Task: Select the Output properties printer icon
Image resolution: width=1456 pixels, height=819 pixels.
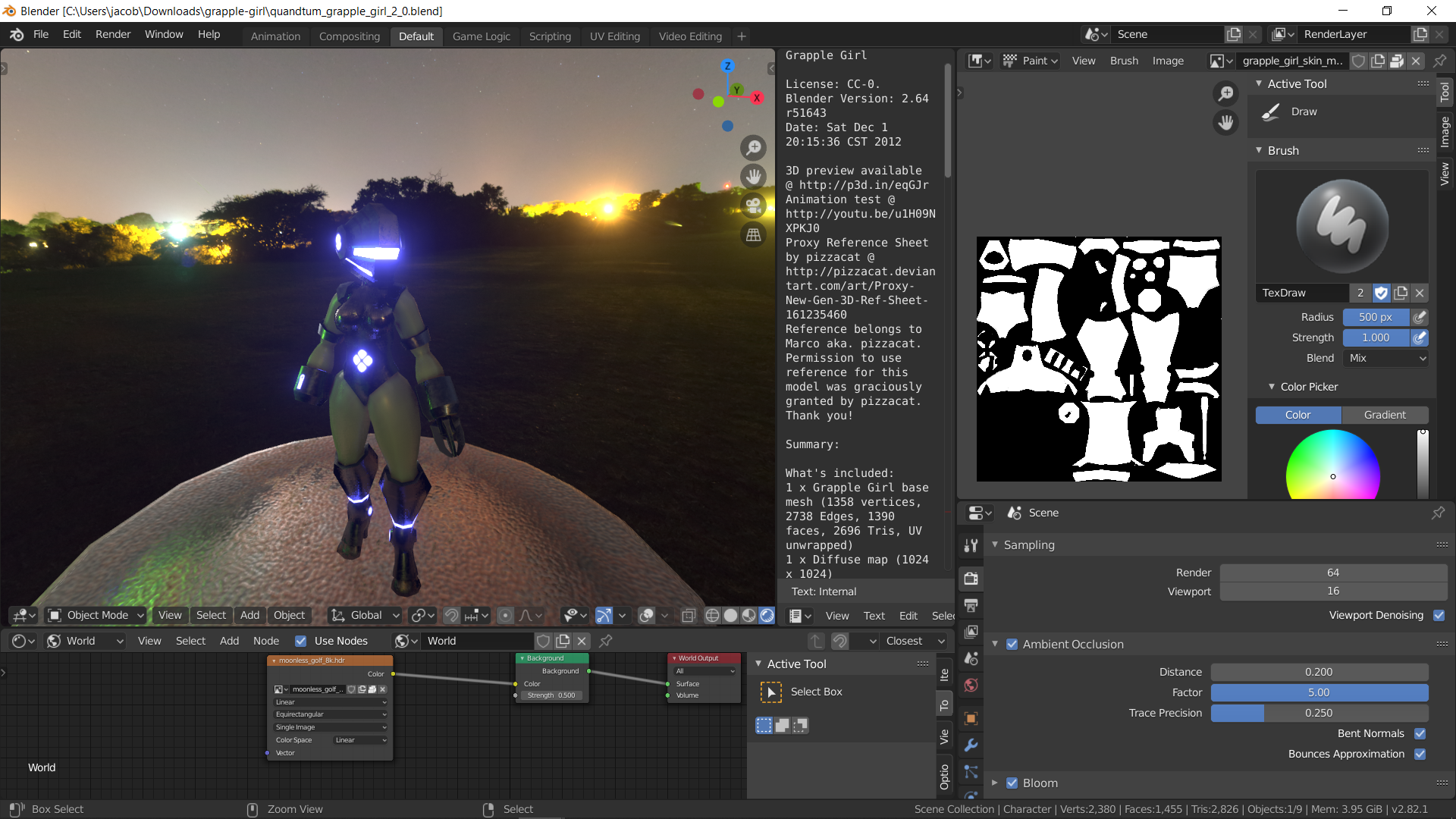Action: pos(971,606)
